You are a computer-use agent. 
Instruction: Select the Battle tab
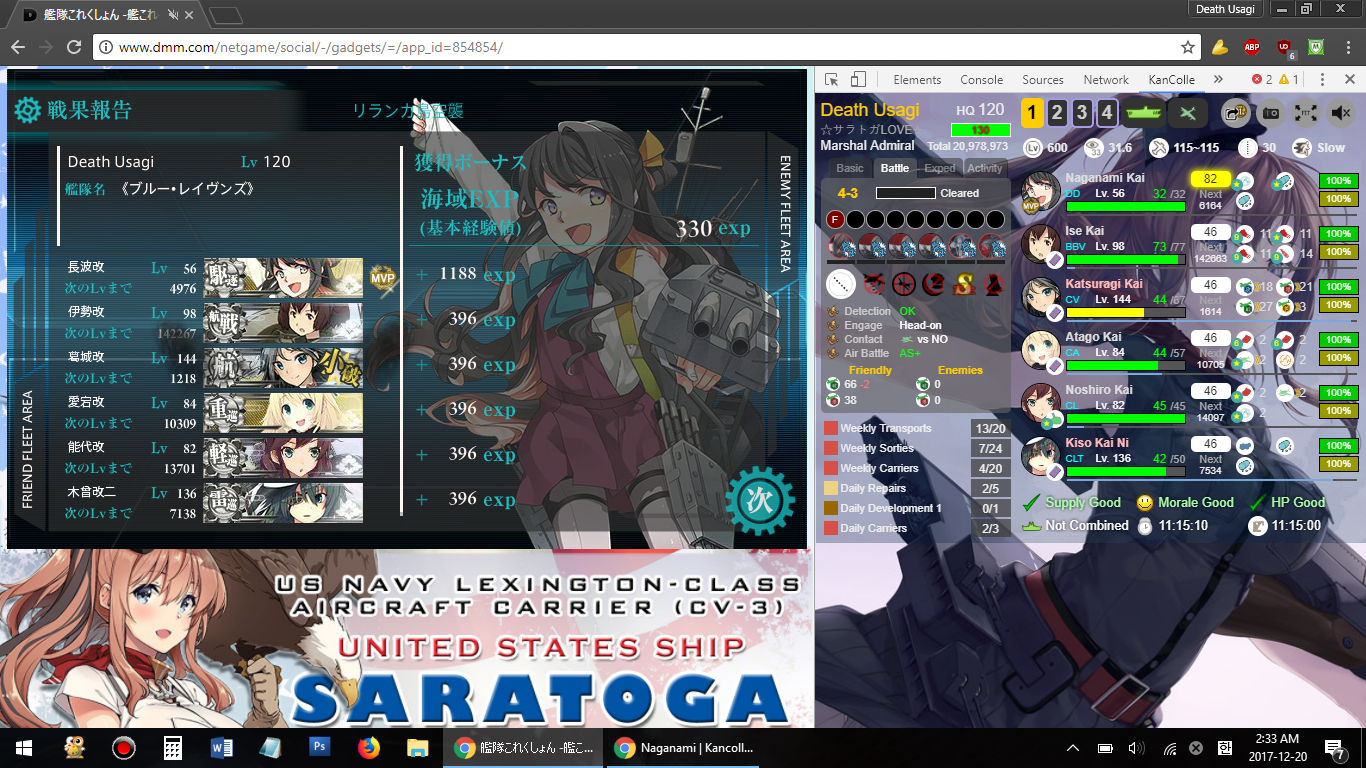(x=895, y=168)
